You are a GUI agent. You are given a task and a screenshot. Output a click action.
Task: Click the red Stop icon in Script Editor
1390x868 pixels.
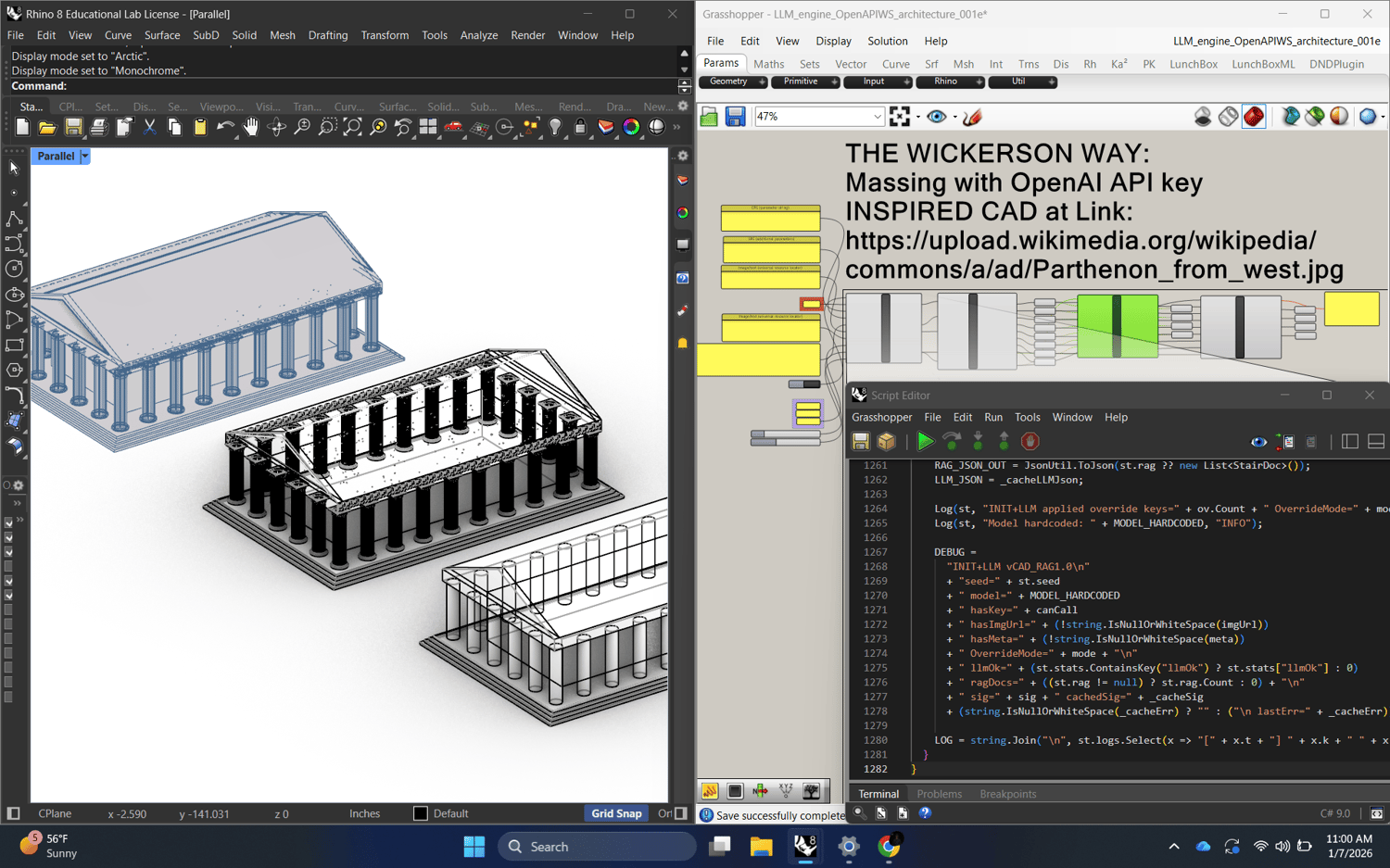pos(1030,442)
